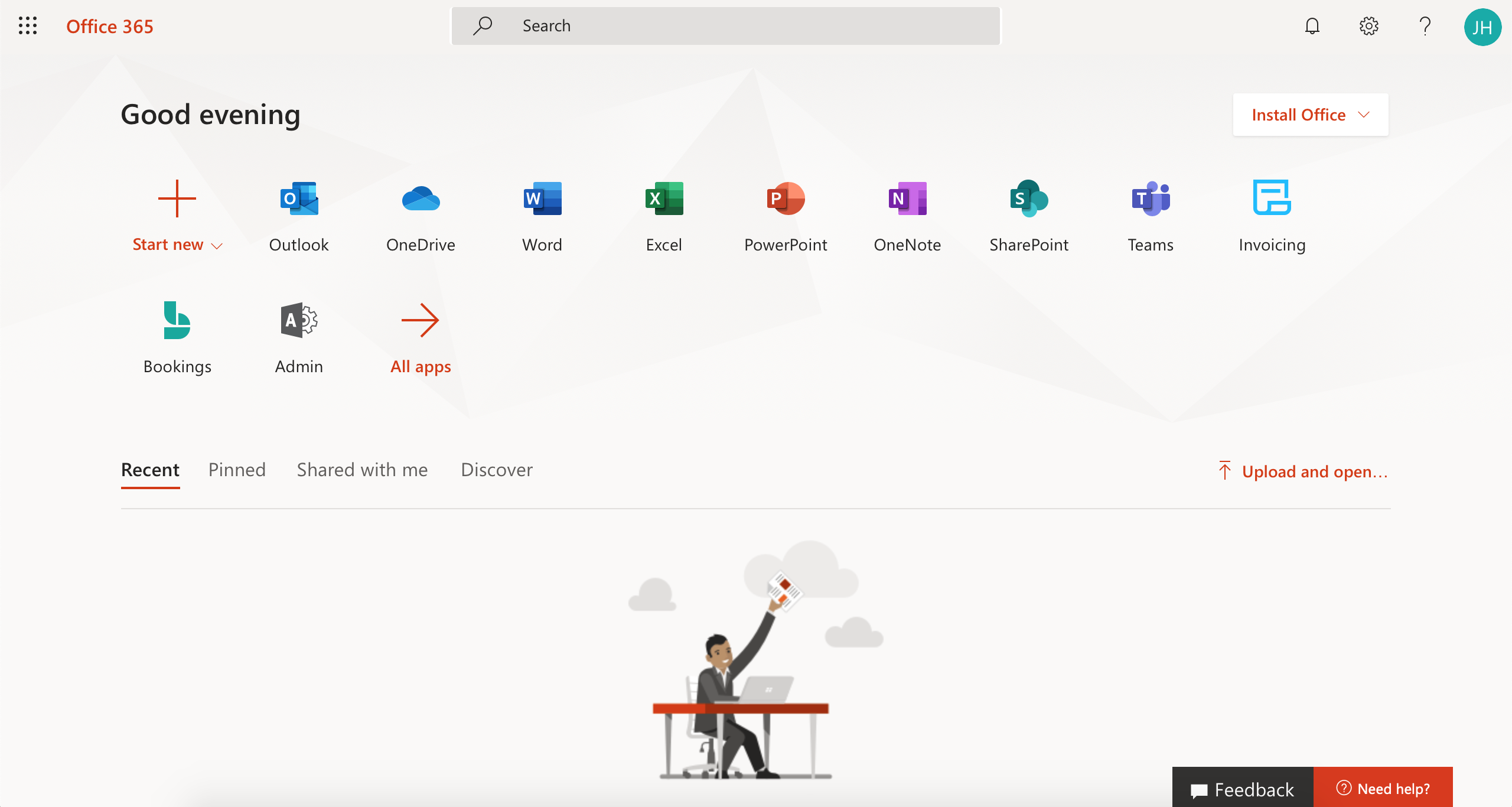Open the Discover tab
The width and height of the screenshot is (1512, 807).
point(497,470)
